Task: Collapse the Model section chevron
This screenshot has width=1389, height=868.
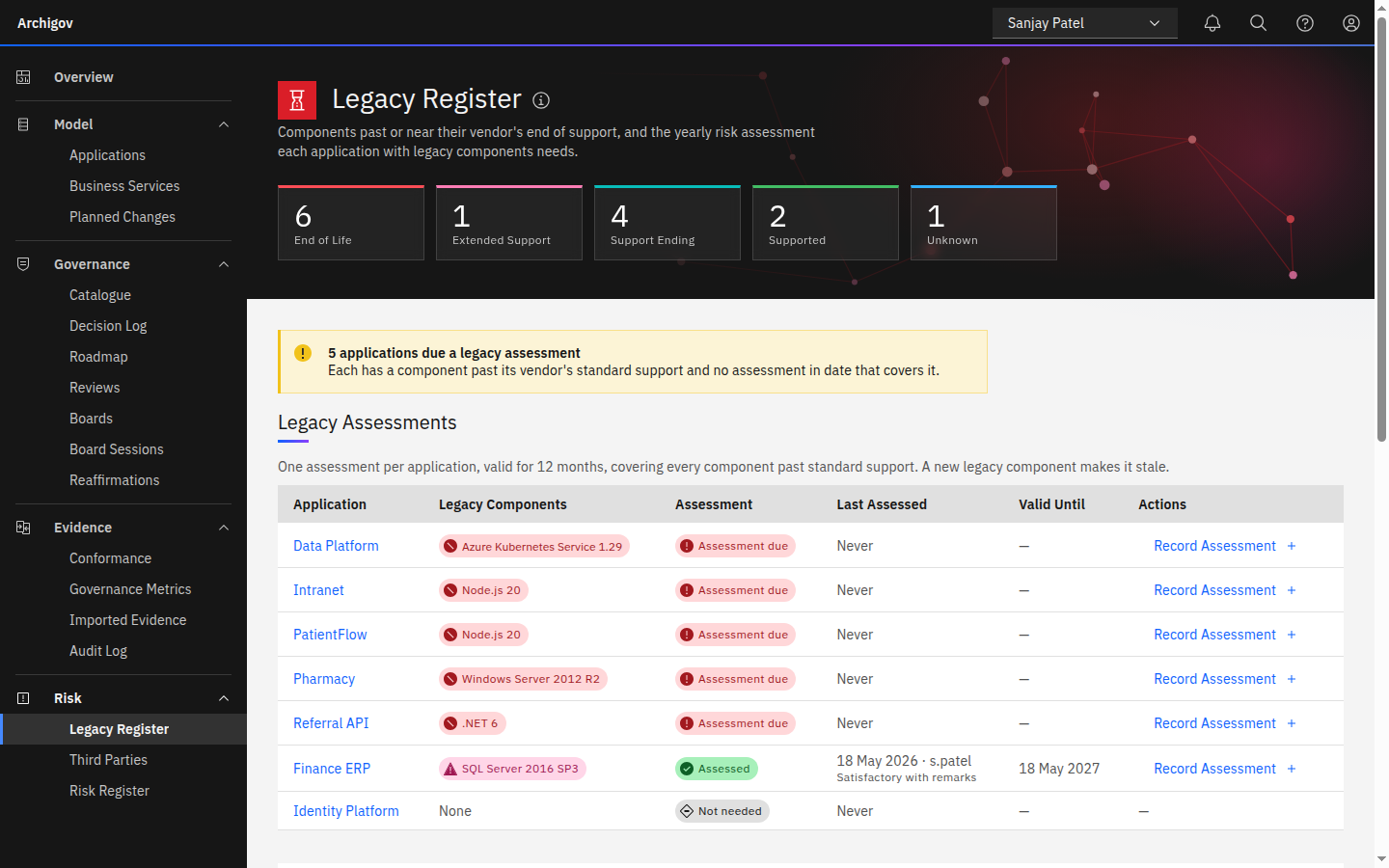Action: (224, 124)
